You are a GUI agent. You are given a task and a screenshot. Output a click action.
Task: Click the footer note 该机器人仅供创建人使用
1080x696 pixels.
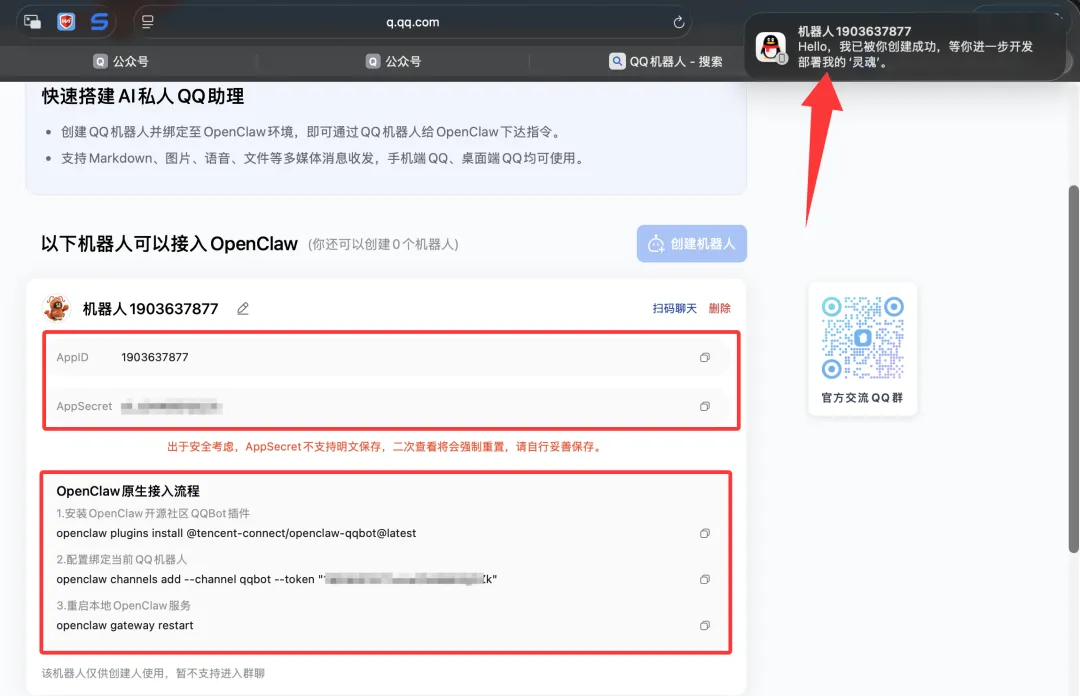(153, 673)
